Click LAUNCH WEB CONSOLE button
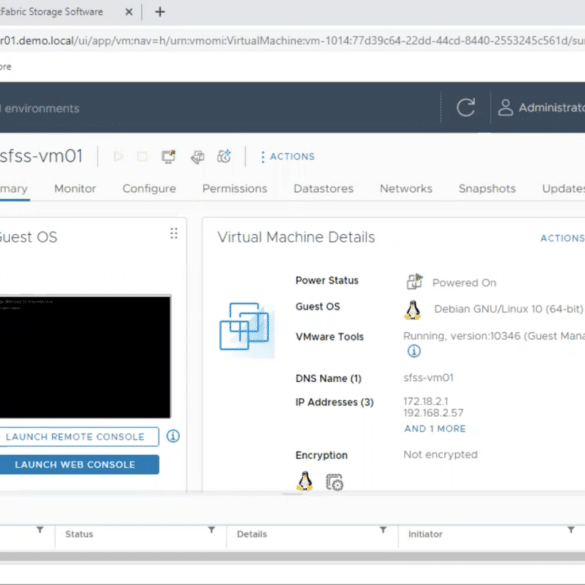Image resolution: width=585 pixels, height=585 pixels. pos(79,464)
